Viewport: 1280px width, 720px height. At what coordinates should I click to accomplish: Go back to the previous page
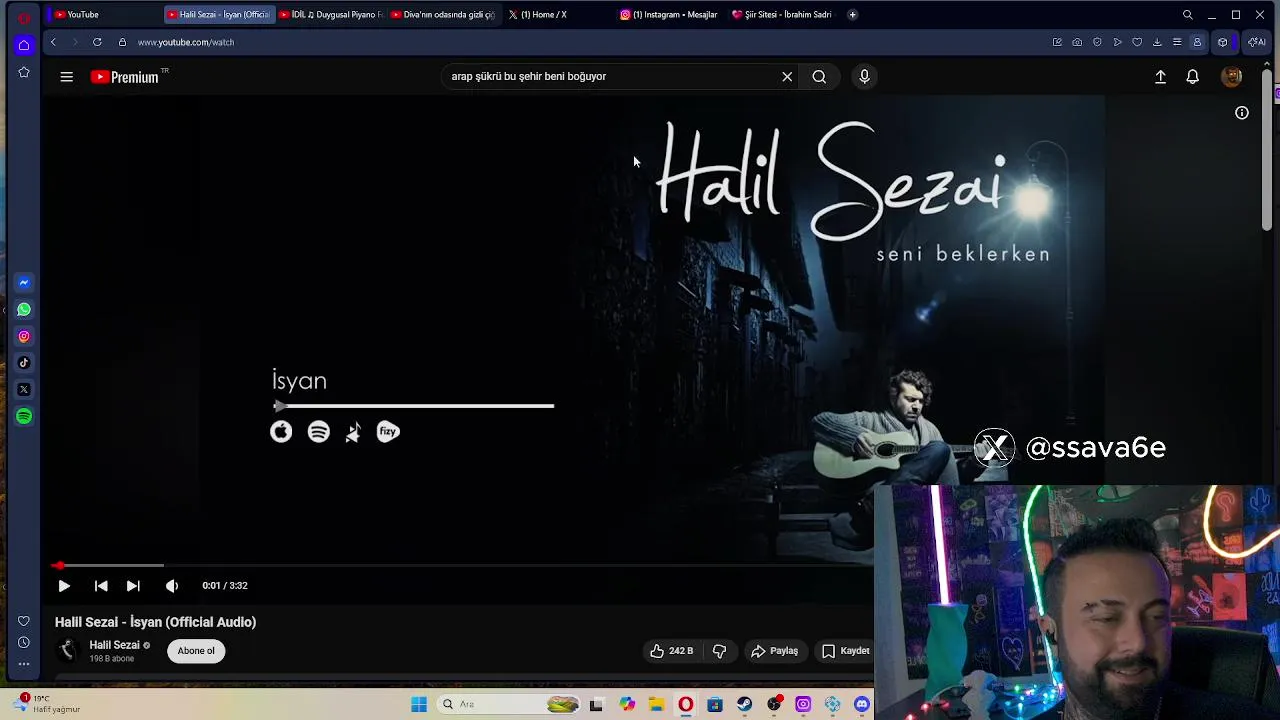(x=53, y=42)
